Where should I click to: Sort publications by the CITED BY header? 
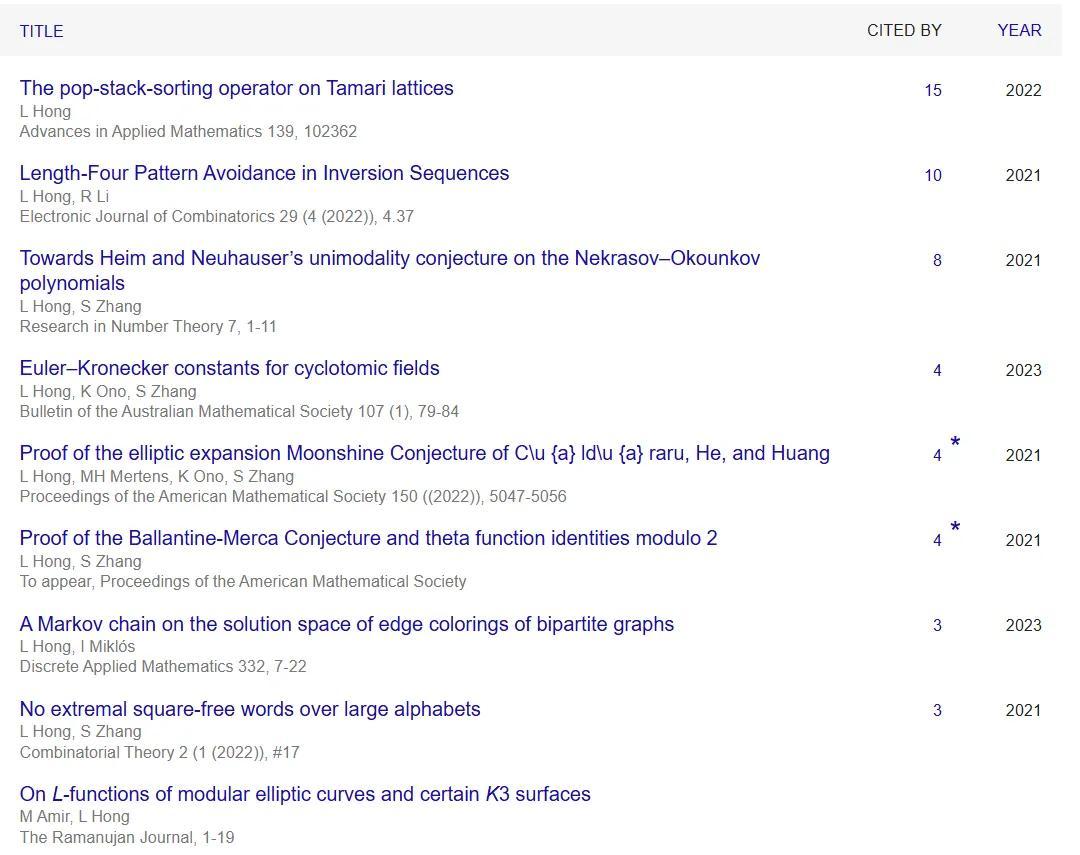[904, 30]
